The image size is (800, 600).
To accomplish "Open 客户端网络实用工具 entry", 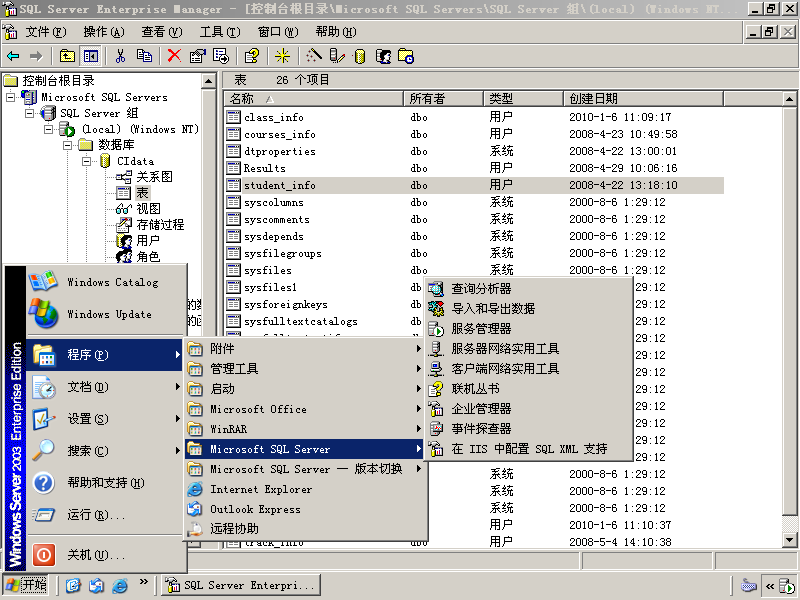I will (529, 368).
